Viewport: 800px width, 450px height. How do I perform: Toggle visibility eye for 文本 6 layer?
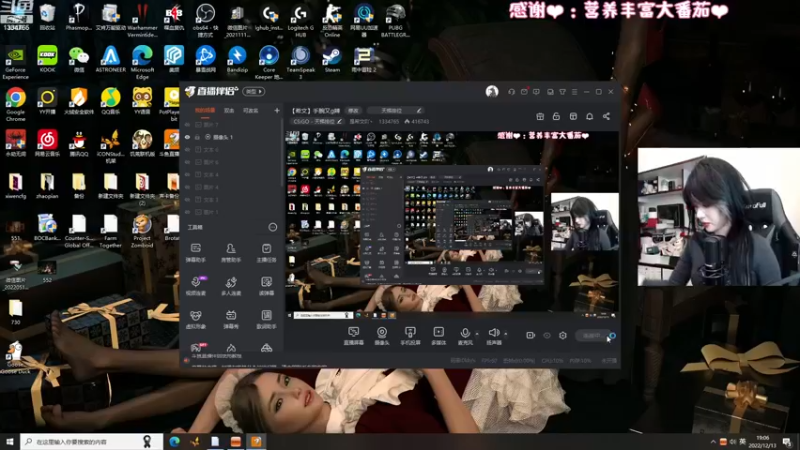coord(187,149)
